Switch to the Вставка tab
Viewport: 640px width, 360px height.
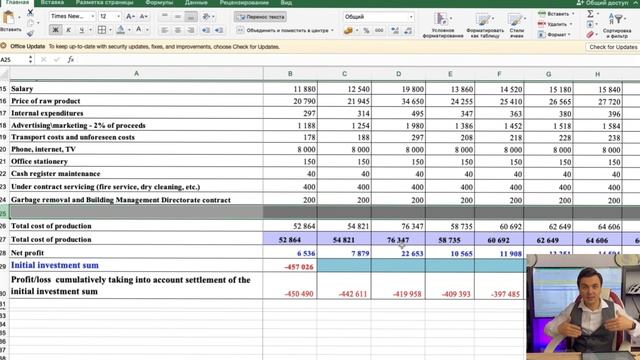coord(52,3)
